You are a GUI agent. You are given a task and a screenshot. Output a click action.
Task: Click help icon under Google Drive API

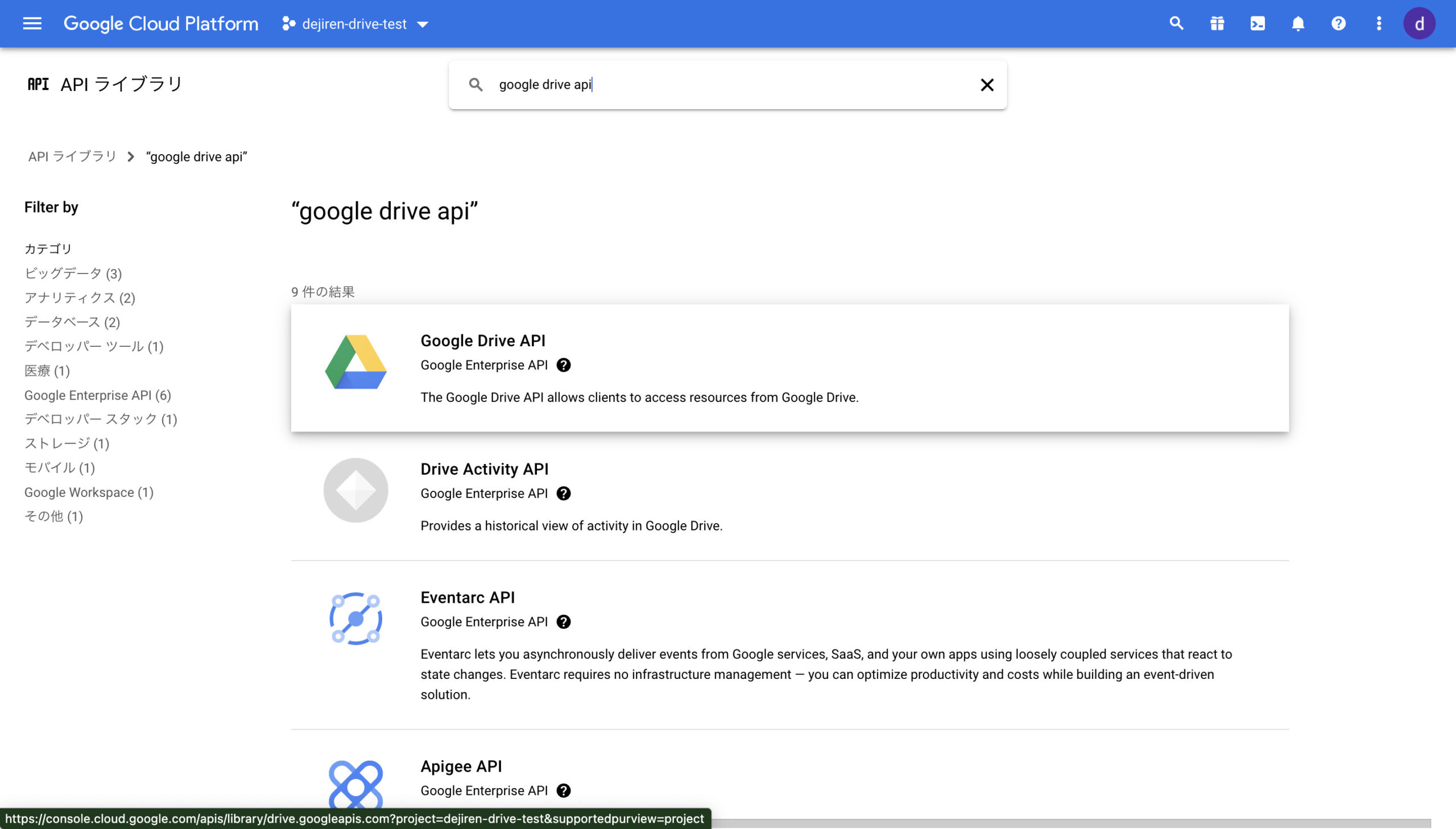563,365
